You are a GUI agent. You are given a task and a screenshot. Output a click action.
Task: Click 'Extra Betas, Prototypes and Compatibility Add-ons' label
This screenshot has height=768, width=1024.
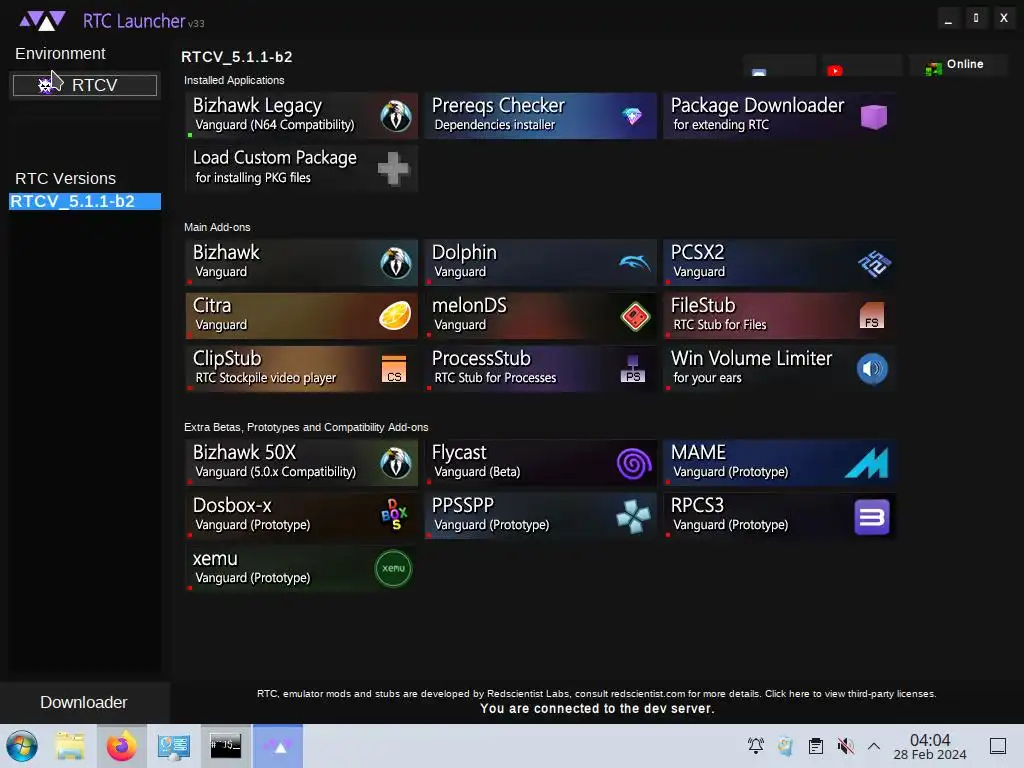point(306,427)
